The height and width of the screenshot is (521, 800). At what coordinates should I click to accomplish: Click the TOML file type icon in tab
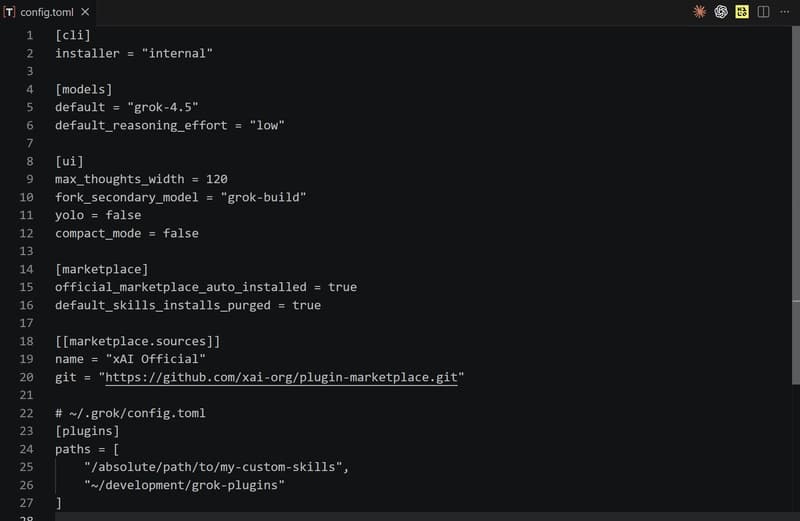click(9, 12)
